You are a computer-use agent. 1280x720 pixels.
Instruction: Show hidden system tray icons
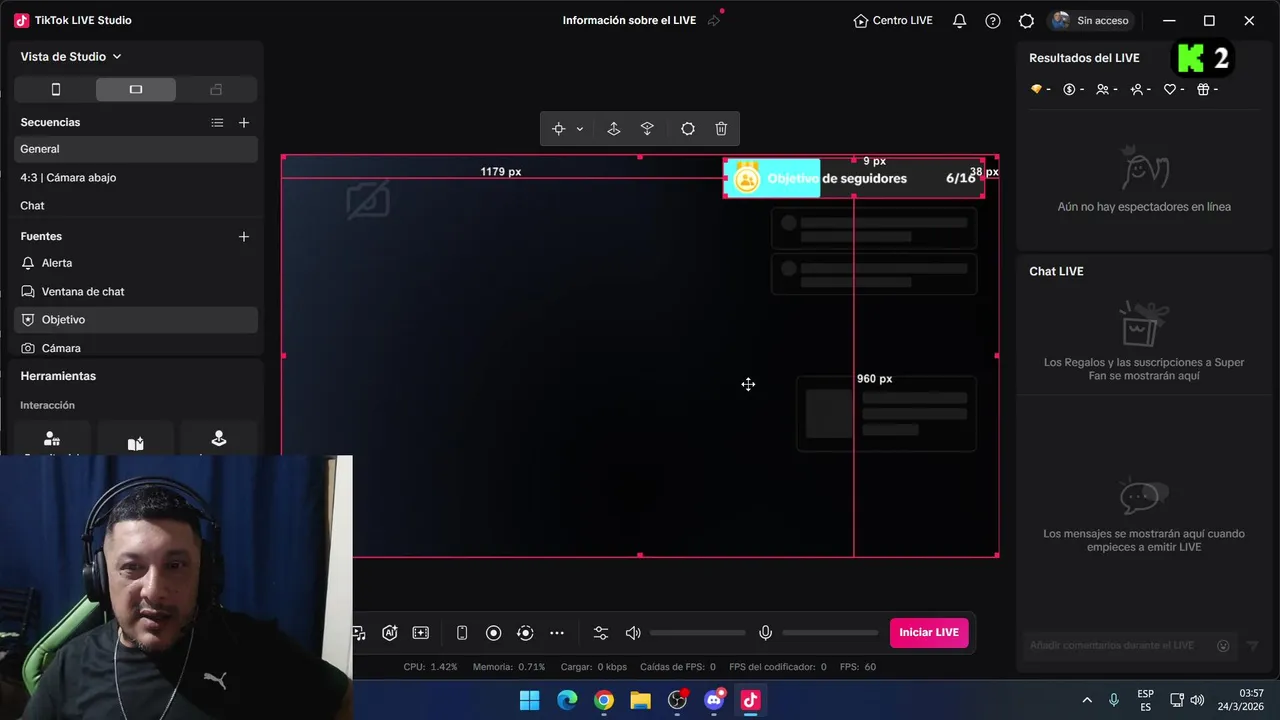pyautogui.click(x=1087, y=700)
